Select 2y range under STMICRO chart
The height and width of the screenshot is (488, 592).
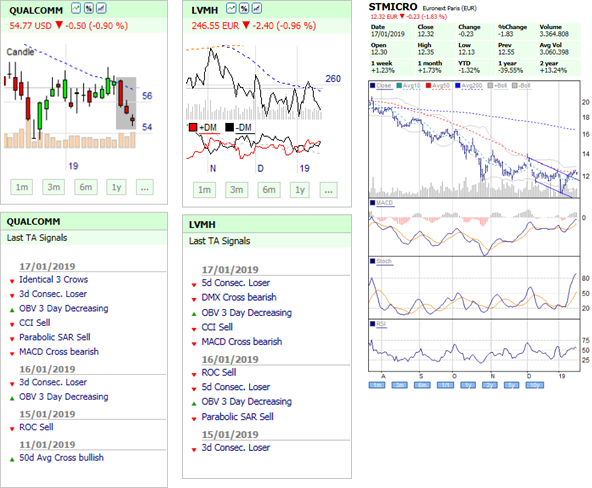tap(490, 385)
